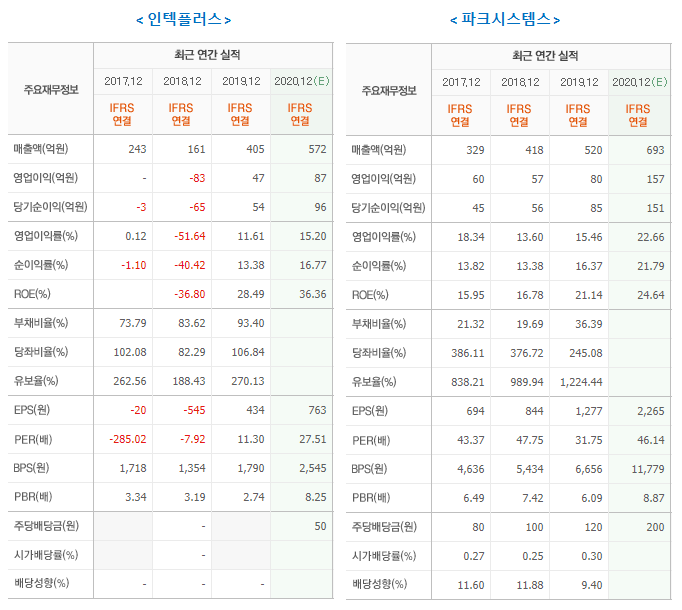The width and height of the screenshot is (682, 610).
Task: Click 인텍플러스 EPS value -545
Action: (194, 410)
